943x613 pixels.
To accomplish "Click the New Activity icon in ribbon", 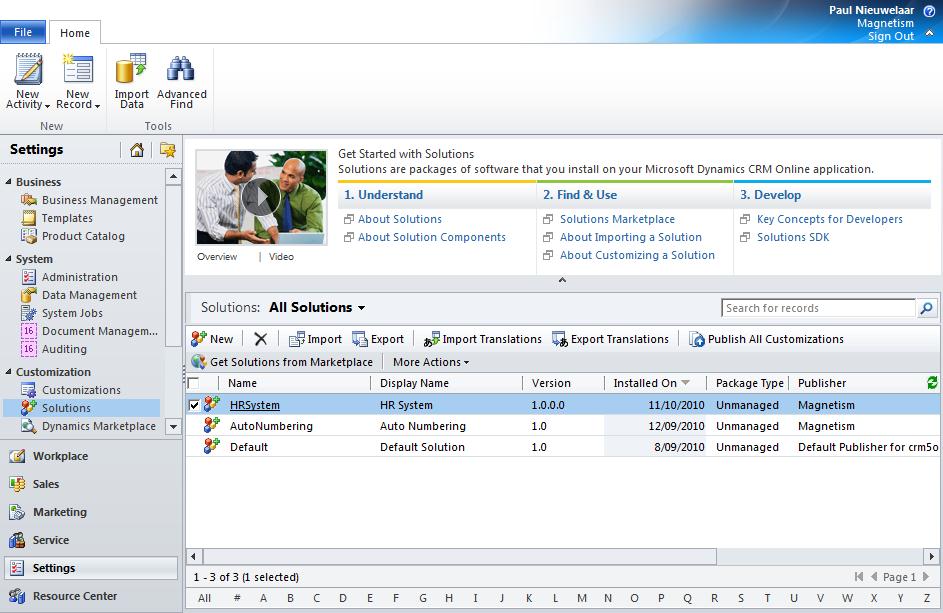I will tap(28, 69).
